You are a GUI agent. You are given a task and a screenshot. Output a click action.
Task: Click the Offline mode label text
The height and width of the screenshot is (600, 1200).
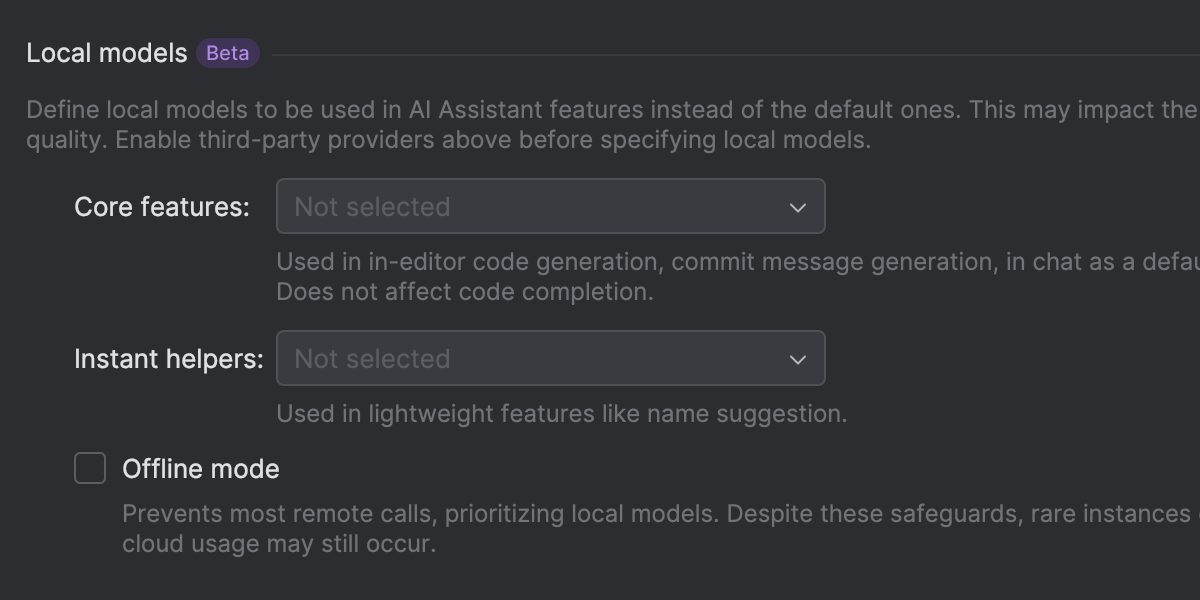(201, 469)
